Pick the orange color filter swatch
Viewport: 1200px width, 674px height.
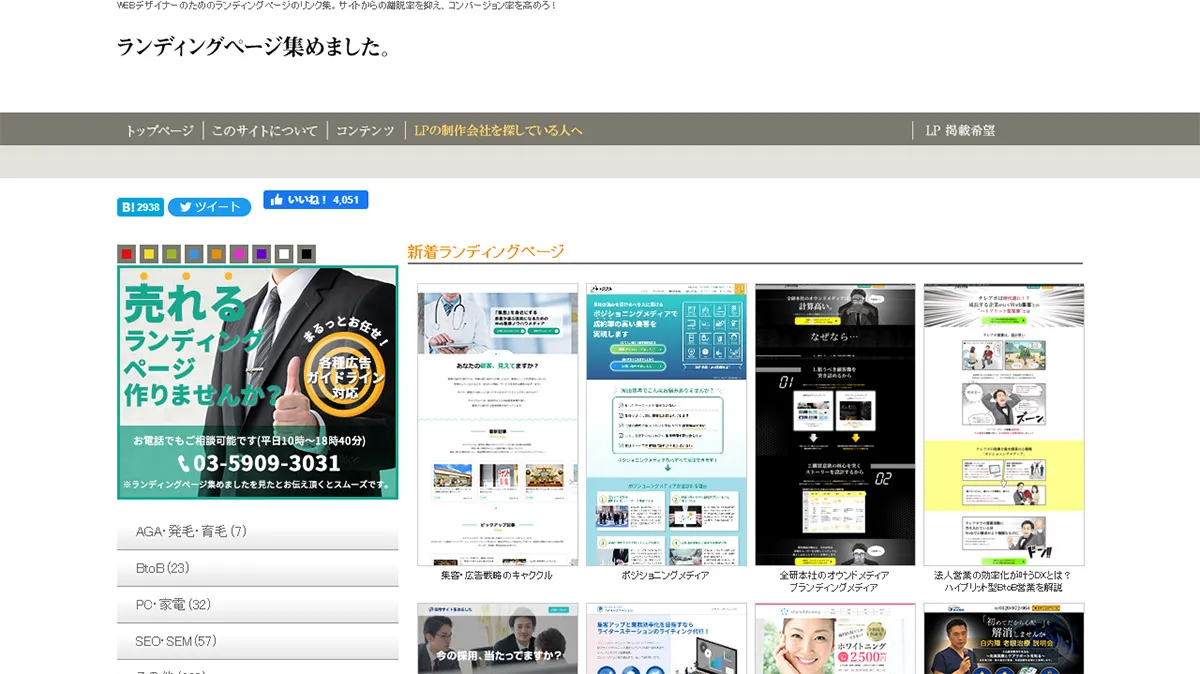[216, 254]
